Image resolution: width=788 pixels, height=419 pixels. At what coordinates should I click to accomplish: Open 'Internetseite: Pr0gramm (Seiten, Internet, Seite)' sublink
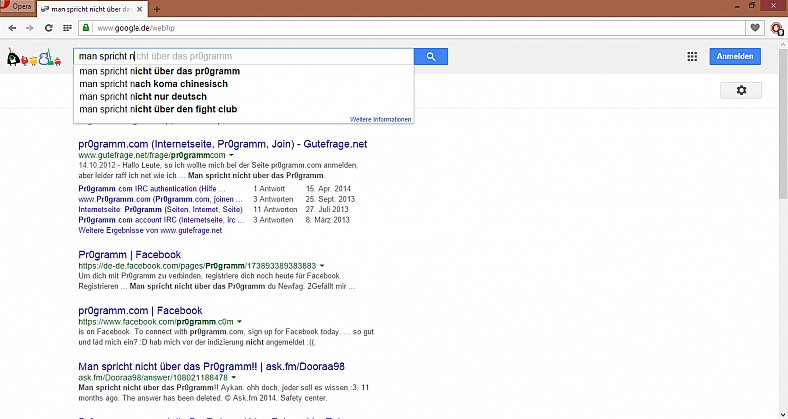[x=160, y=210]
